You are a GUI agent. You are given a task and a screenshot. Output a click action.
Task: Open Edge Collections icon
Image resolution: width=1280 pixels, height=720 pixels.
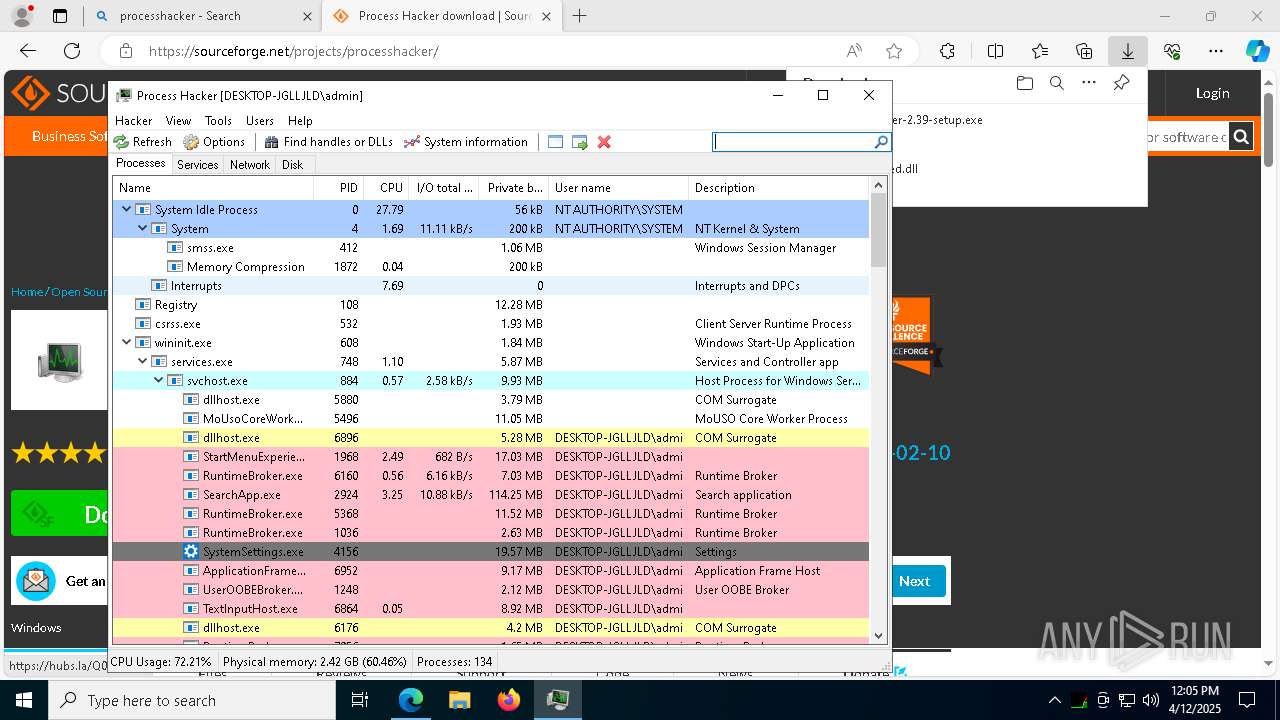pos(1084,51)
